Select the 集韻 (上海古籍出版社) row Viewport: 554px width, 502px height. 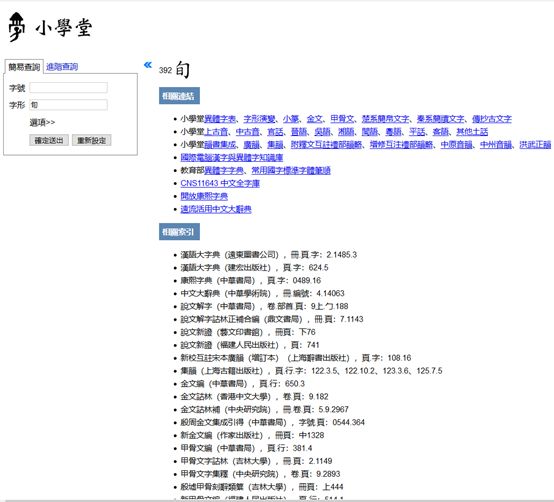point(311,371)
